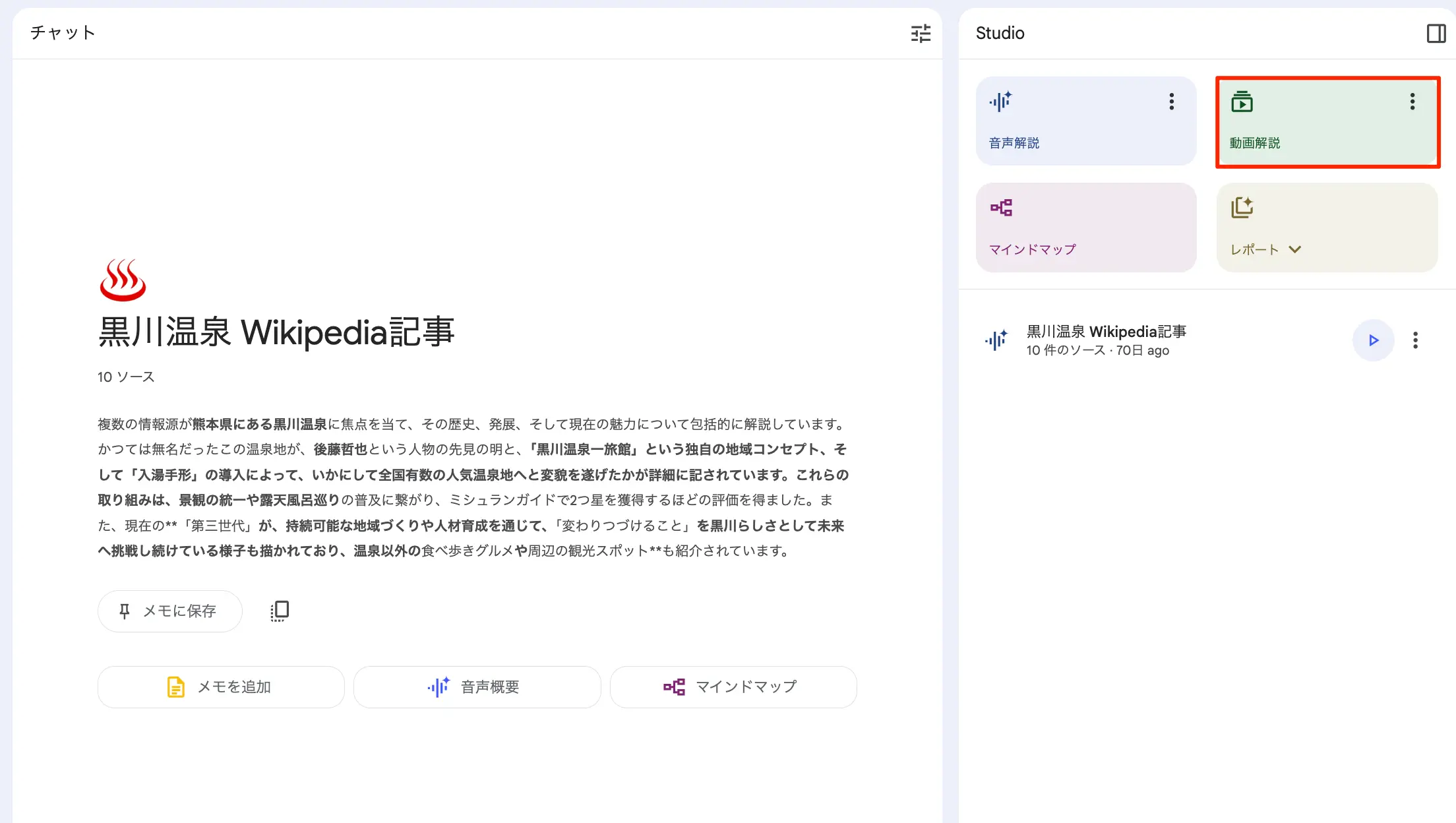
Task: Click the マインドマップ button below summary
Action: pyautogui.click(x=733, y=687)
